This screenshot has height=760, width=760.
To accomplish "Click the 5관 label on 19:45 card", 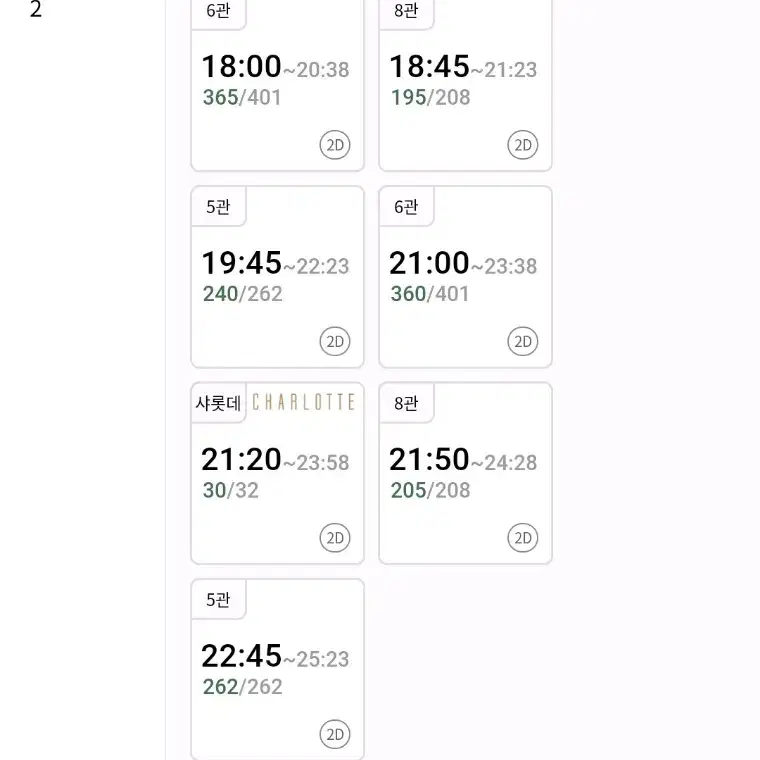I will [218, 207].
